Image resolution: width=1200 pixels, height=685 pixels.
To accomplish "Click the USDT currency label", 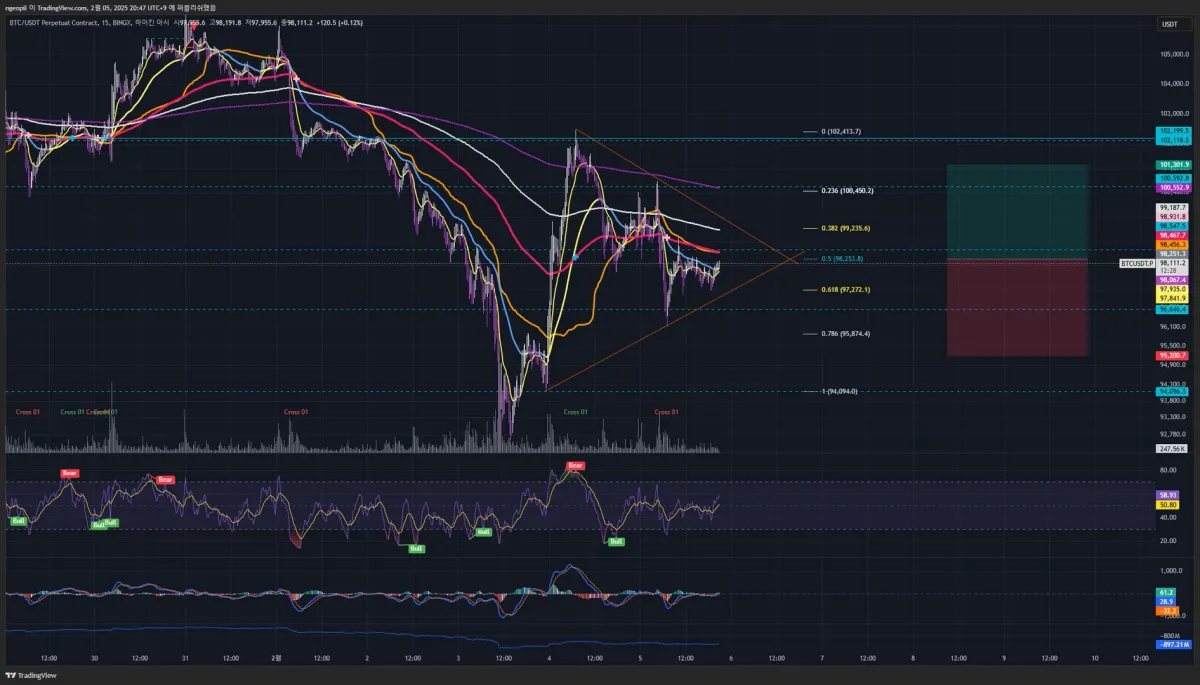I will (x=1169, y=24).
